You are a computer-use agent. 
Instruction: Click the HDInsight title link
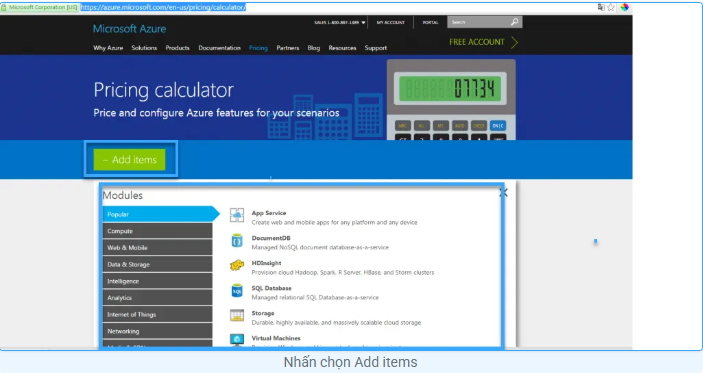click(x=266, y=263)
